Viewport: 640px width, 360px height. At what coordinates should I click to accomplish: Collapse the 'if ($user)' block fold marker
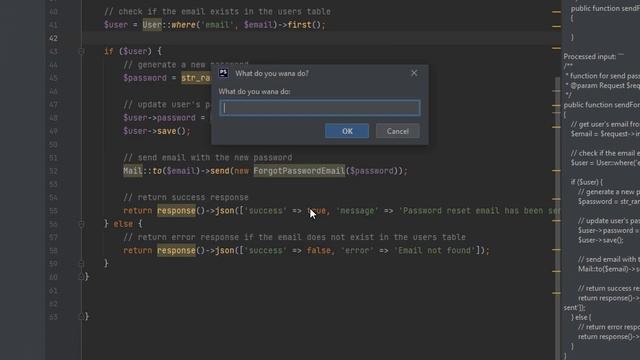point(81,51)
